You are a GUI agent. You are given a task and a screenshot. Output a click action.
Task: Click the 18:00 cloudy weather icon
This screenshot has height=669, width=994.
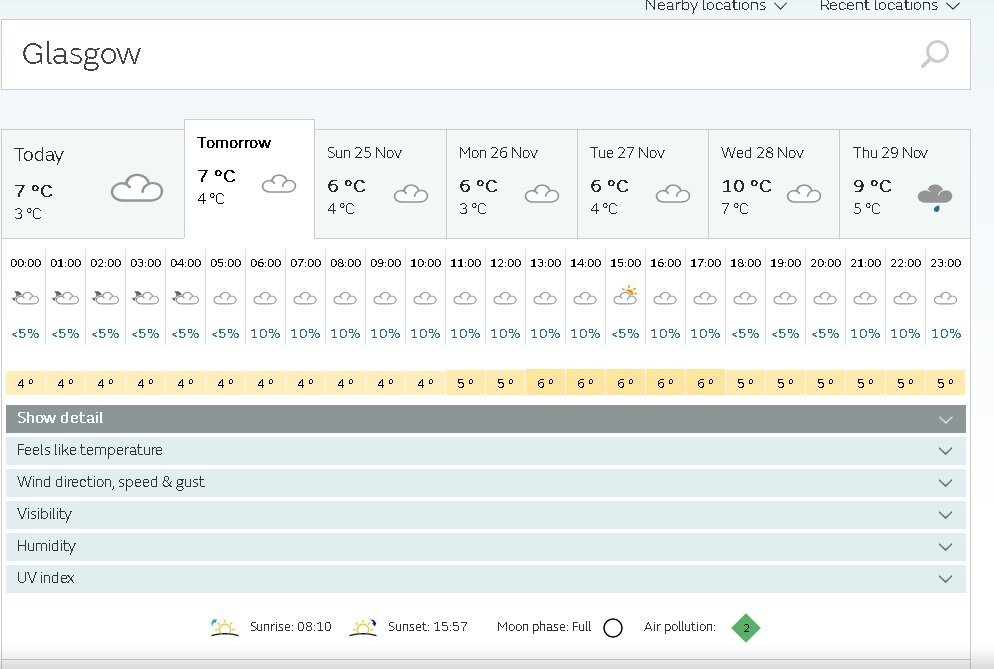pos(745,298)
